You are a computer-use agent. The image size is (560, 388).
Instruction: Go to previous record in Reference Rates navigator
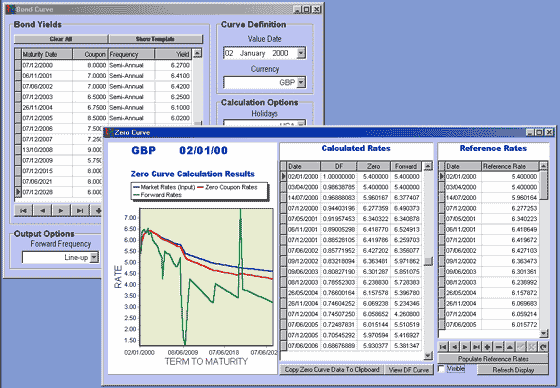[x=454, y=347]
